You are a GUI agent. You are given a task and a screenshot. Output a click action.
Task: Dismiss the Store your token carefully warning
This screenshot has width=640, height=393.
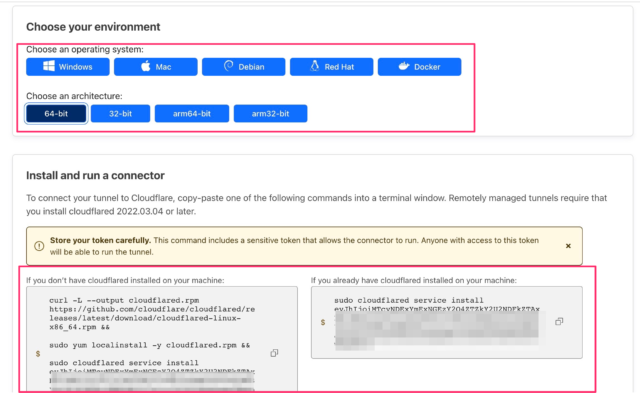pyautogui.click(x=568, y=246)
